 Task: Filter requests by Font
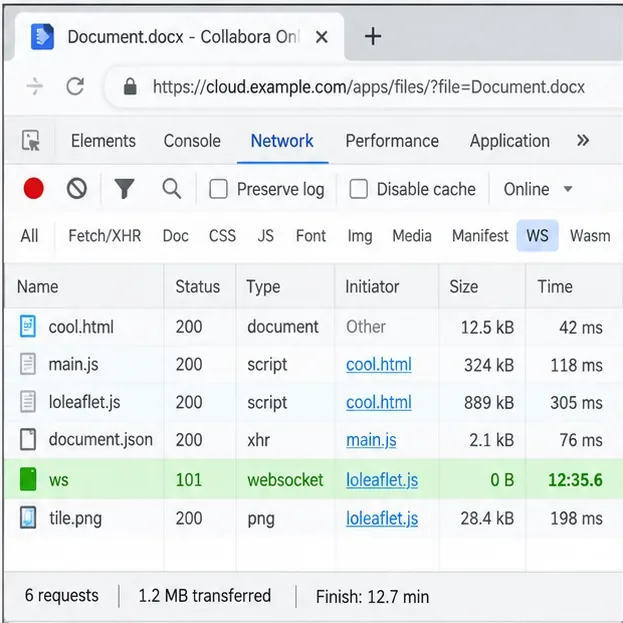(x=311, y=236)
